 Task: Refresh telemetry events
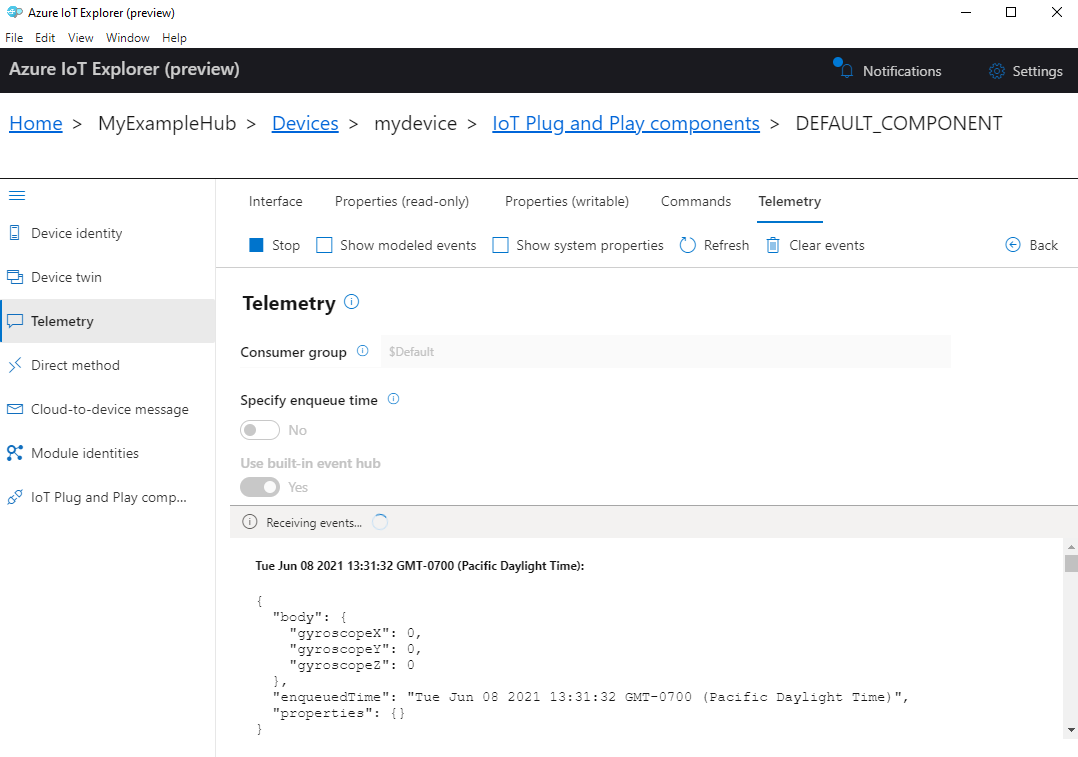coord(688,244)
